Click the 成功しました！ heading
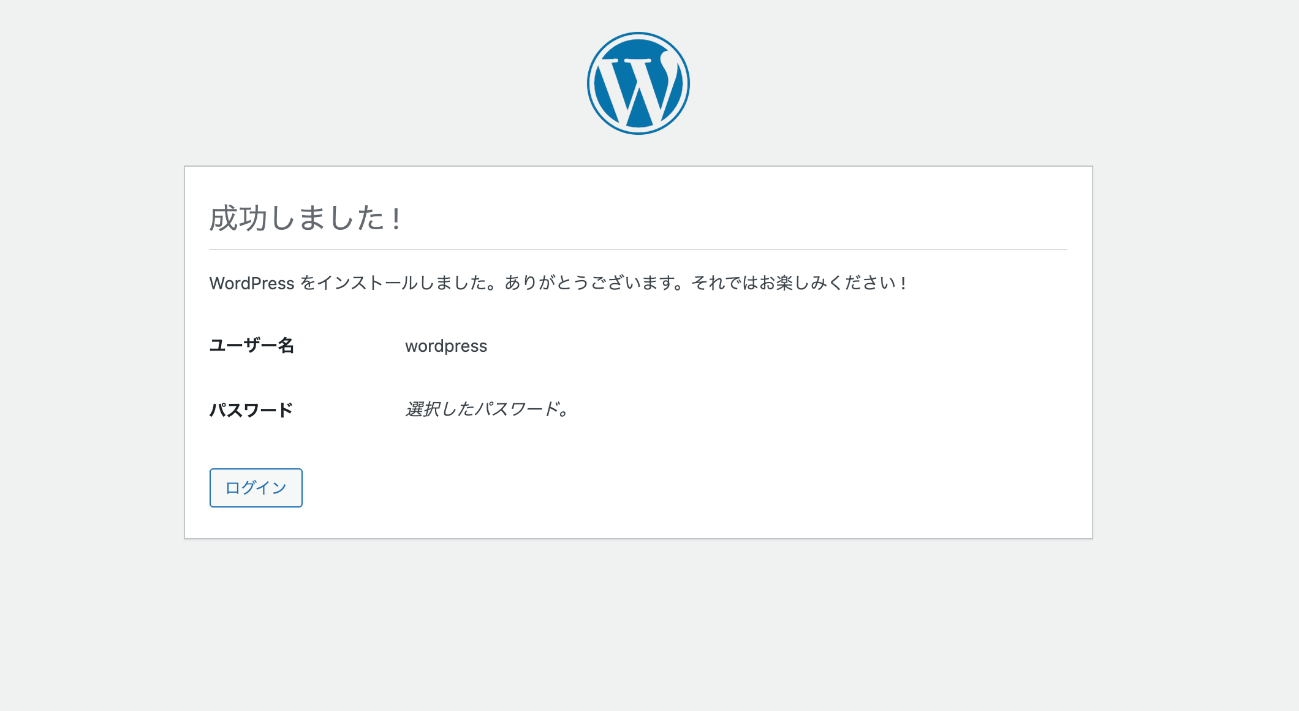The width and height of the screenshot is (1299, 711). tap(305, 218)
